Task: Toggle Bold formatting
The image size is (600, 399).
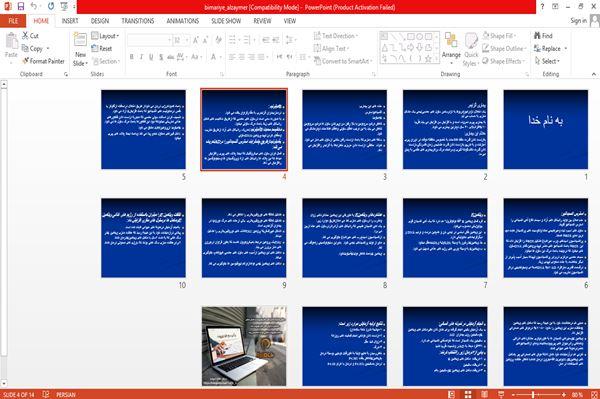Action: [132, 57]
